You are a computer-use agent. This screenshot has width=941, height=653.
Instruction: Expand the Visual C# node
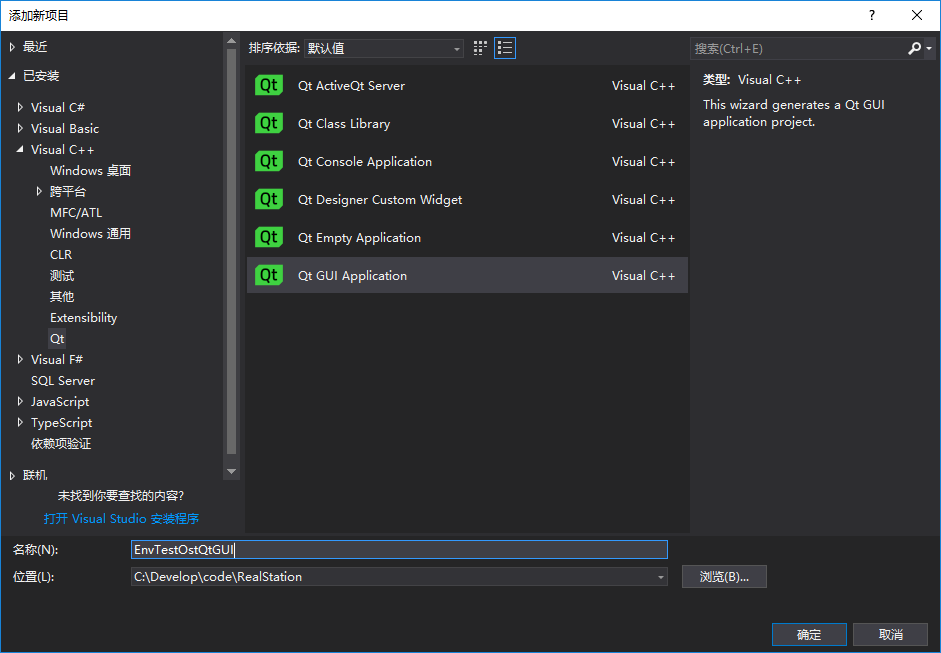point(20,107)
